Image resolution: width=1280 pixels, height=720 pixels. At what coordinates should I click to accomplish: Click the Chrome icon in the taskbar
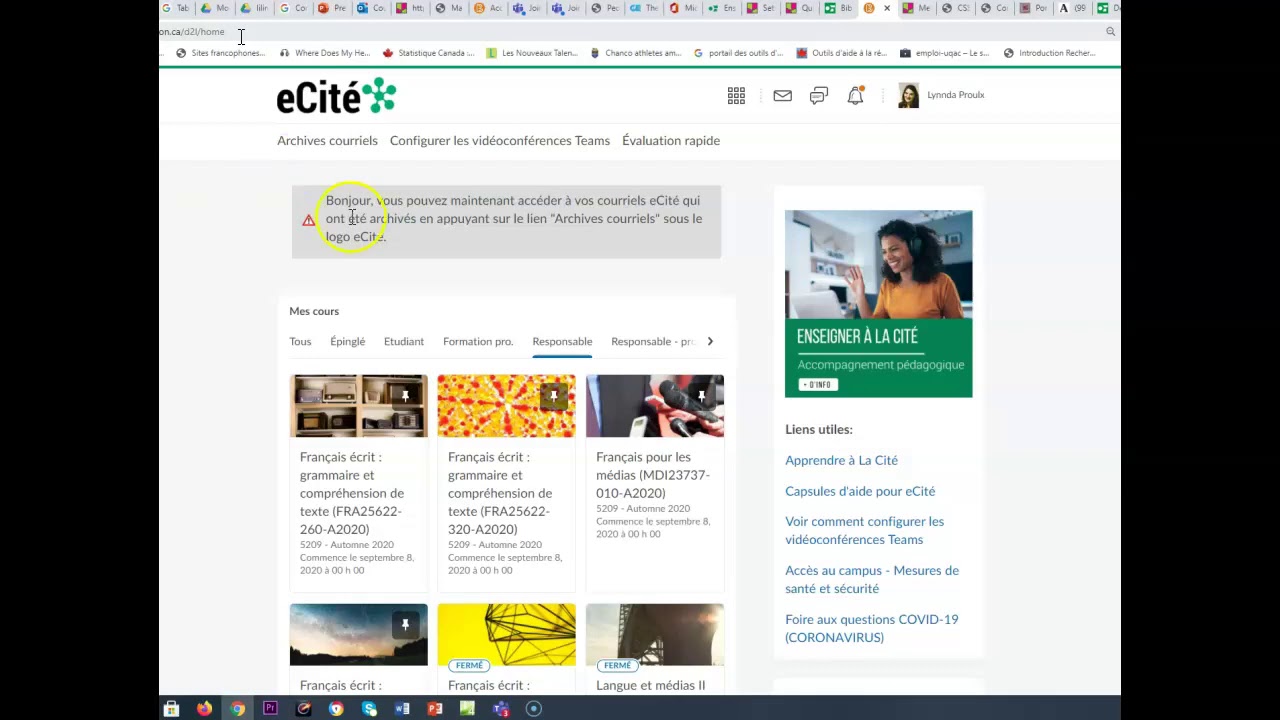[x=237, y=709]
